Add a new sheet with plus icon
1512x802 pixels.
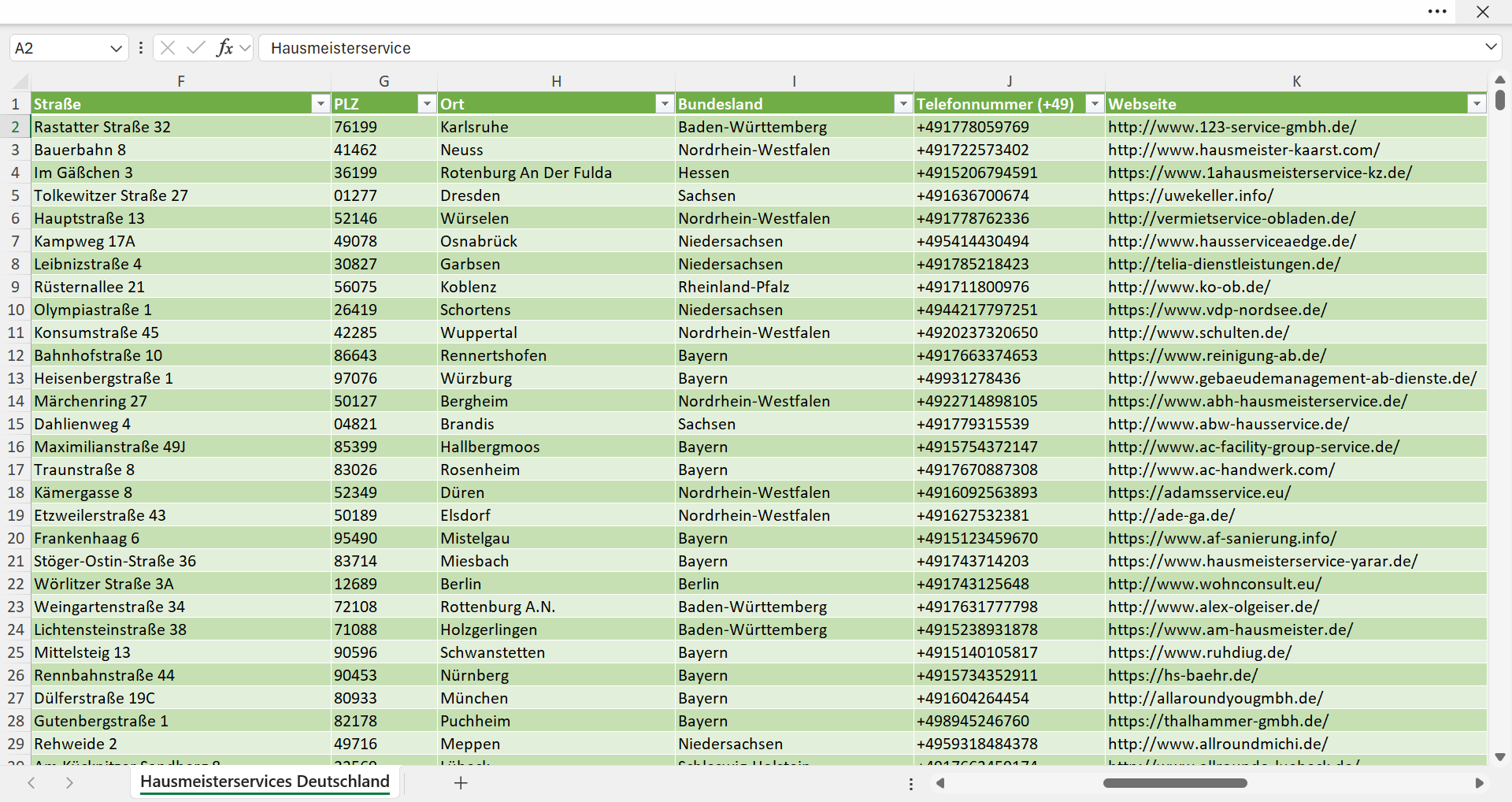461,783
